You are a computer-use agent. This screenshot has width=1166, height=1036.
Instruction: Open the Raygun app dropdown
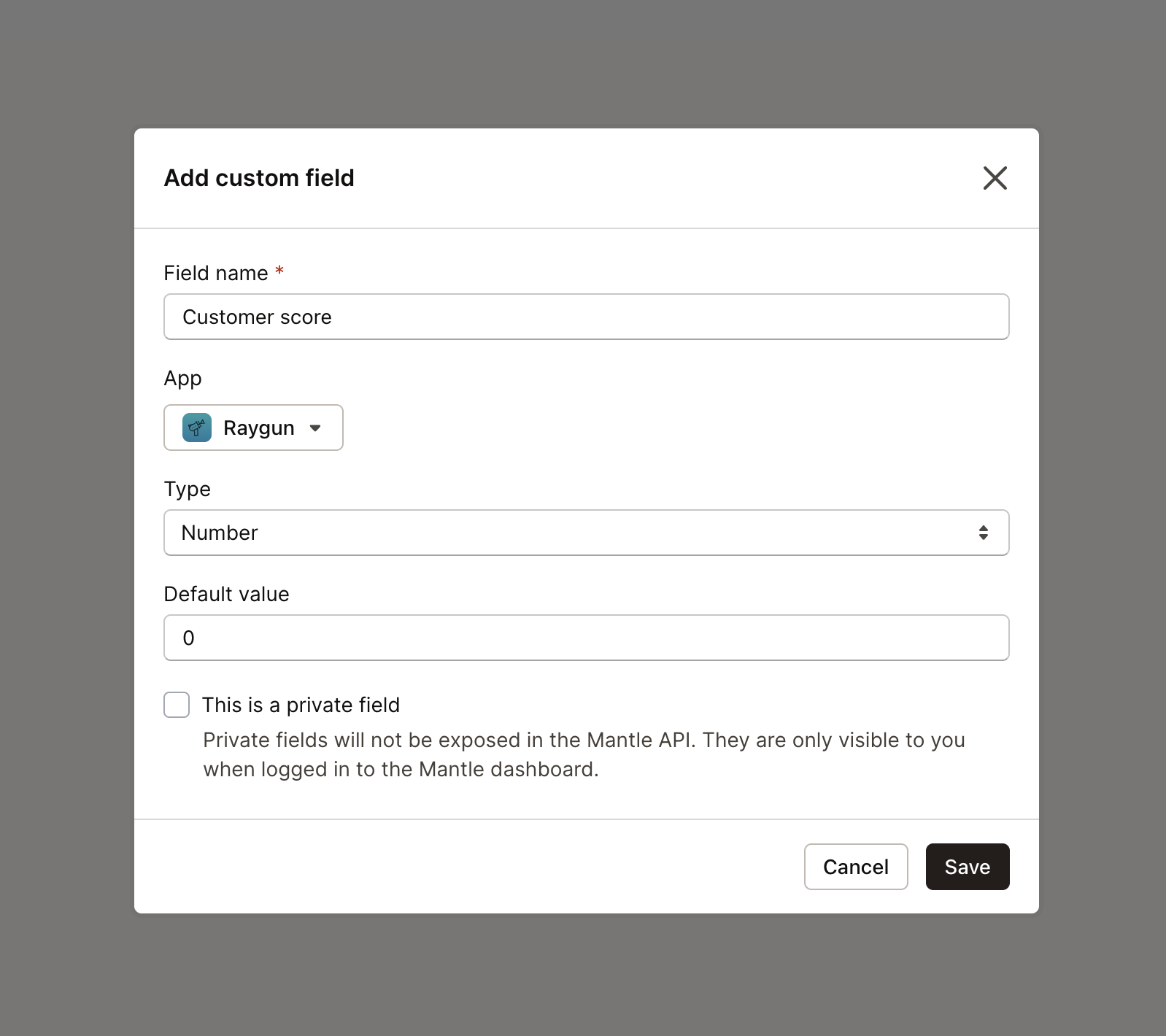[x=253, y=428]
